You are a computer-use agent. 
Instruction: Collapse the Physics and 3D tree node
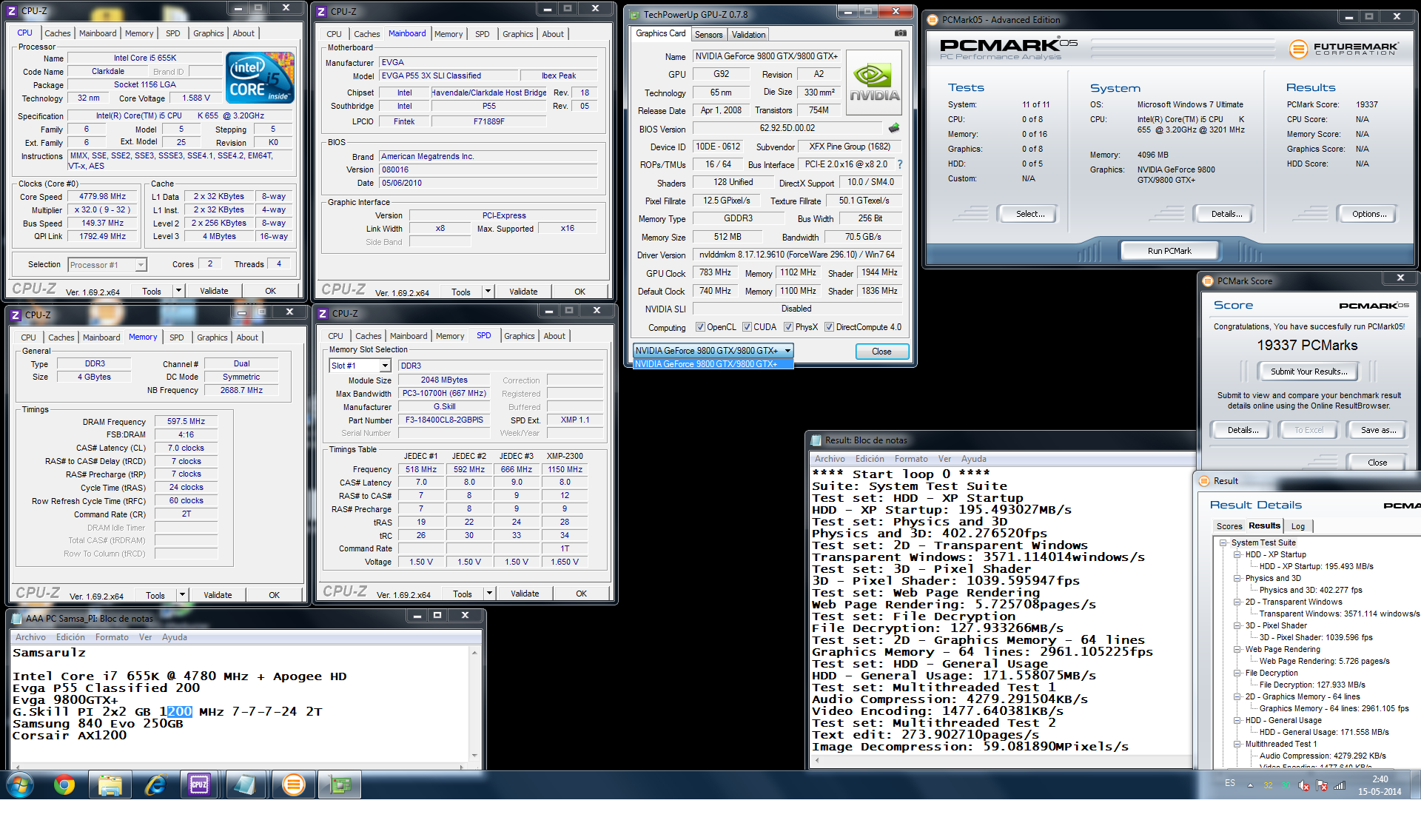(x=1237, y=579)
